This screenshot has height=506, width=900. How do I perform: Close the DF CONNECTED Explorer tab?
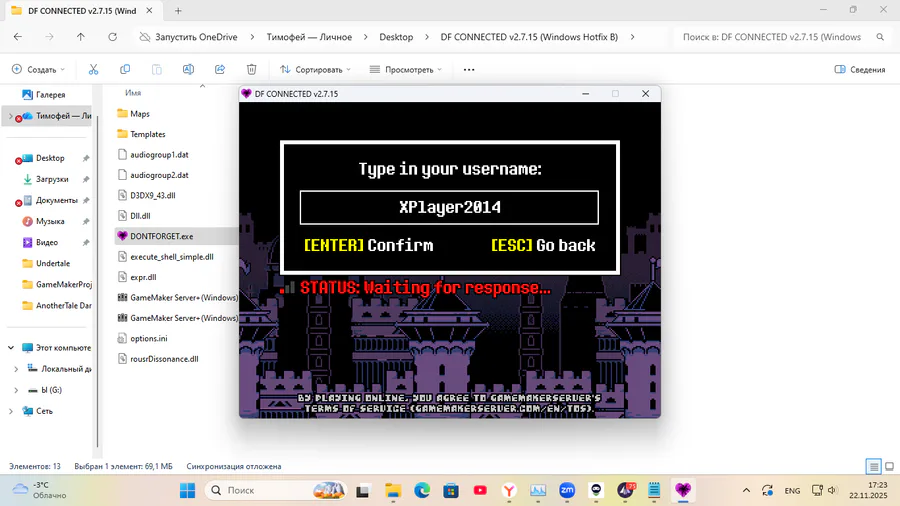[x=149, y=11]
